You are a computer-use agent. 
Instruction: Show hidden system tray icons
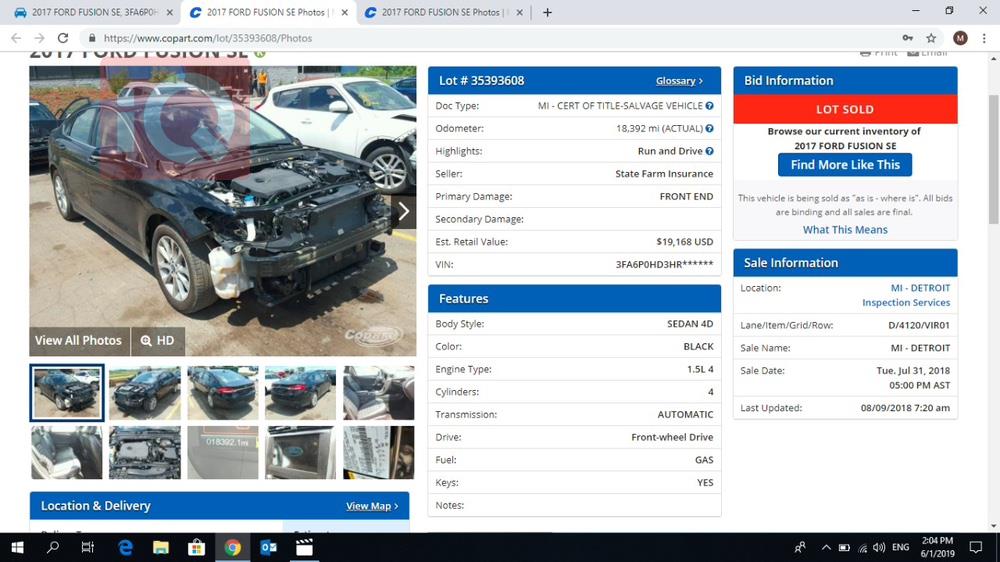[826, 547]
